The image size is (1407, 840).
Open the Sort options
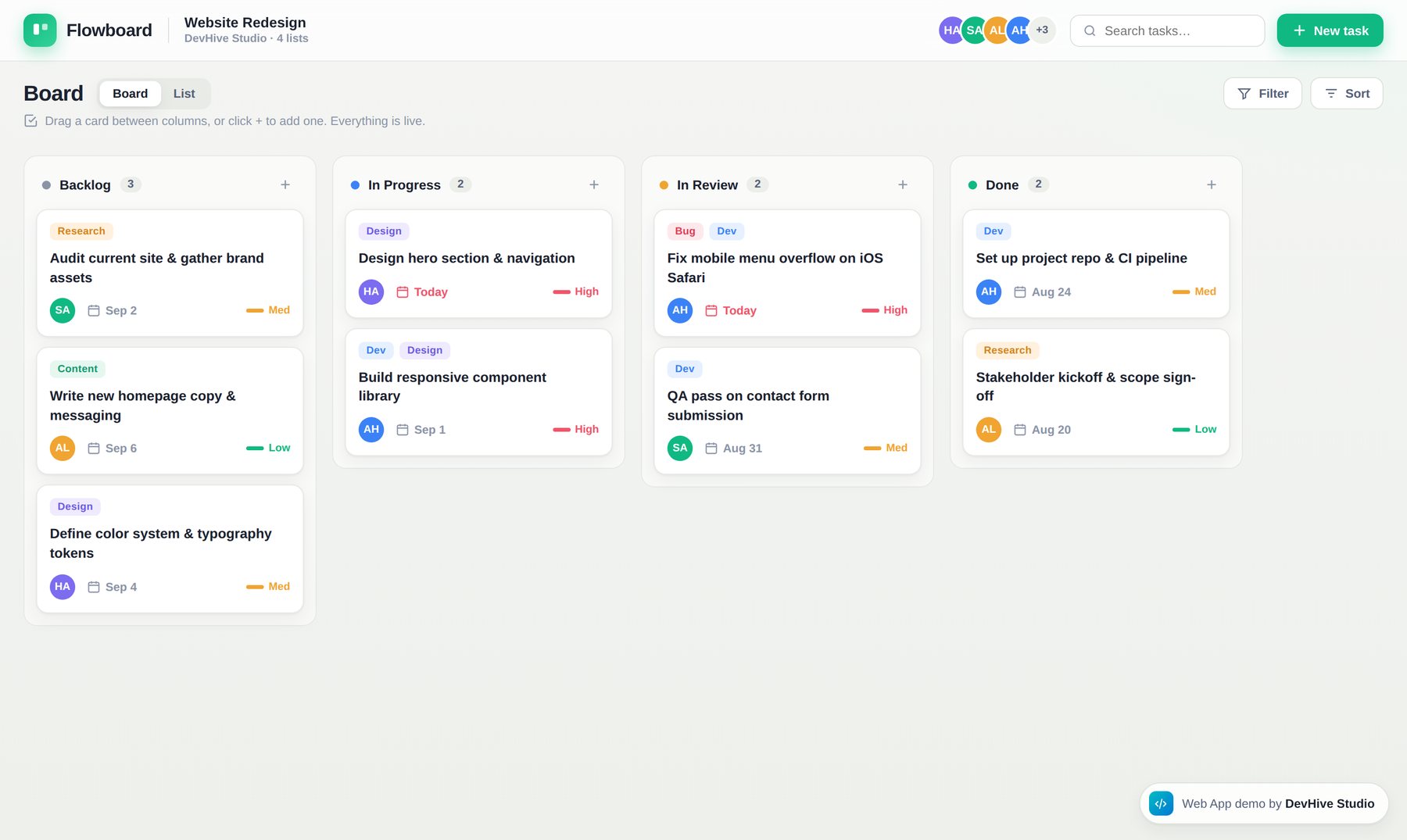point(1347,93)
